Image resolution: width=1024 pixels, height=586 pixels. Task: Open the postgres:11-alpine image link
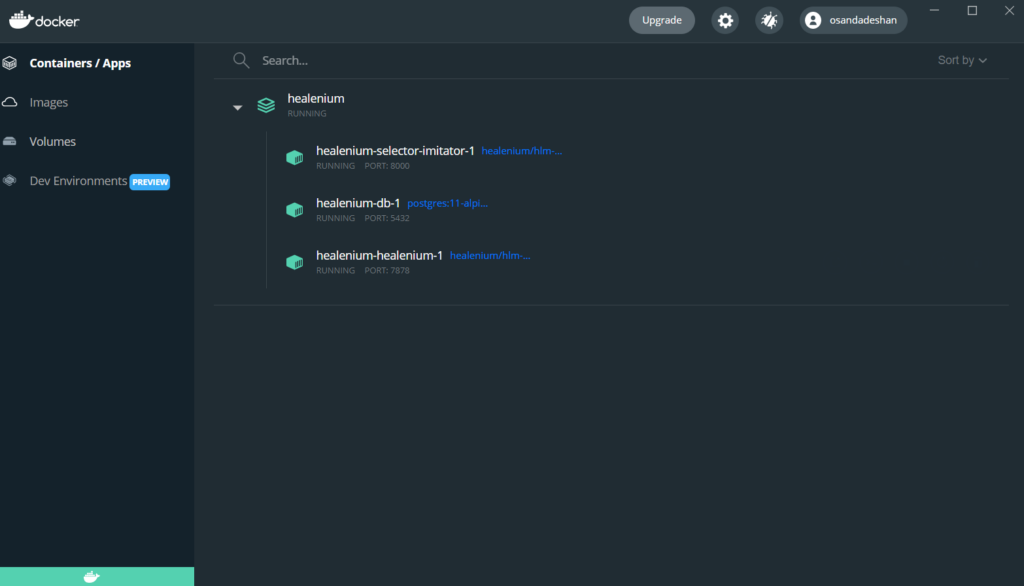click(x=447, y=204)
